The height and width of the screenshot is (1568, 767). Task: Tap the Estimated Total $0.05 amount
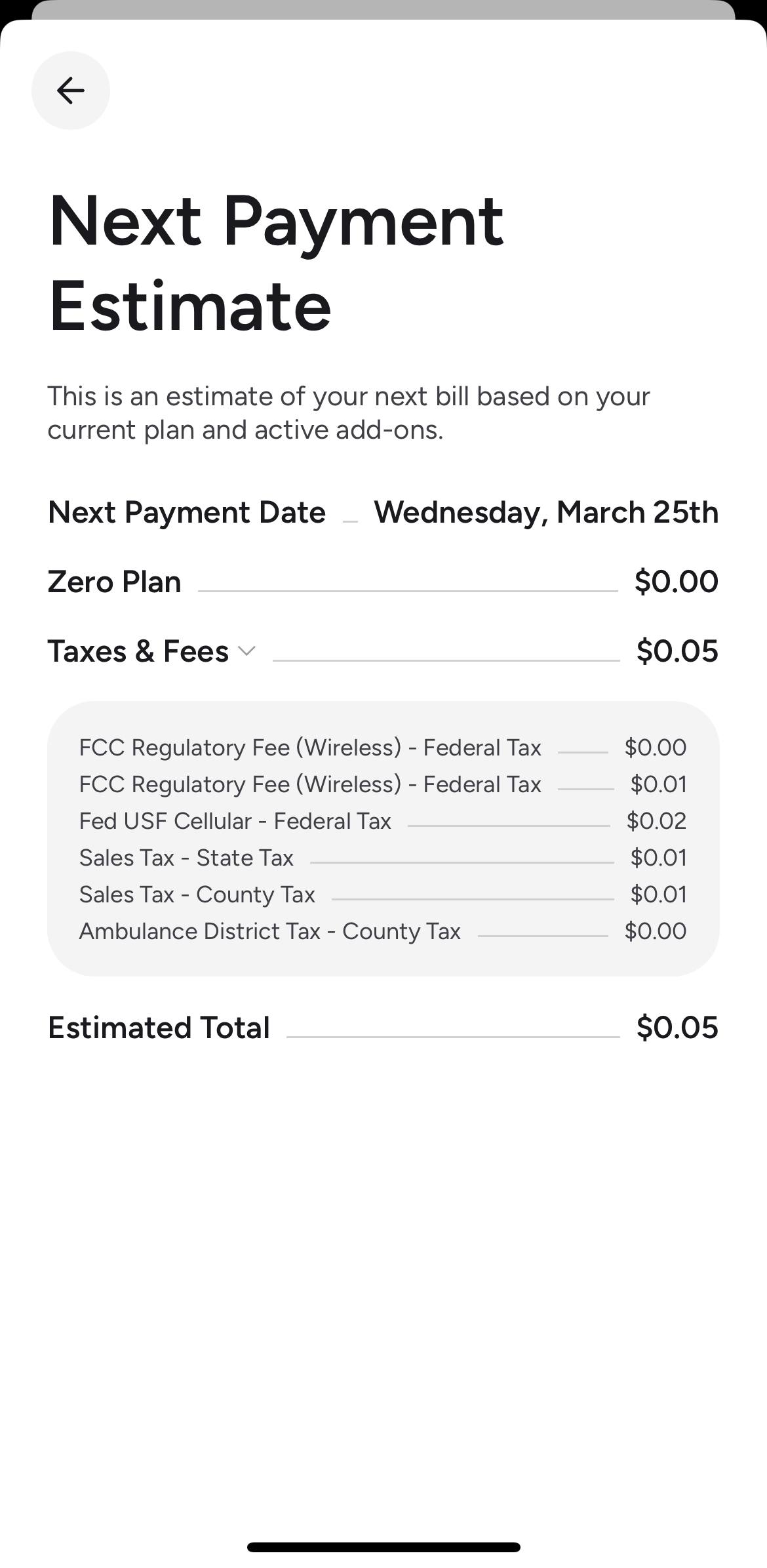pos(677,1028)
